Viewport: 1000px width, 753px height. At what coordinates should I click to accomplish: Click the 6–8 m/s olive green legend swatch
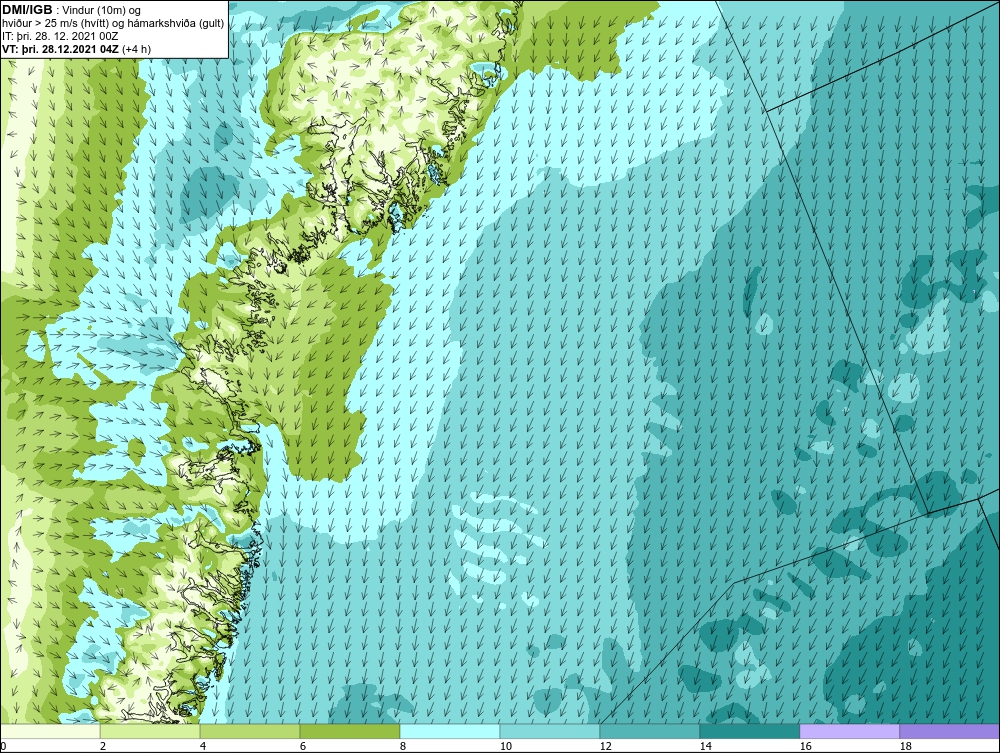click(x=349, y=731)
